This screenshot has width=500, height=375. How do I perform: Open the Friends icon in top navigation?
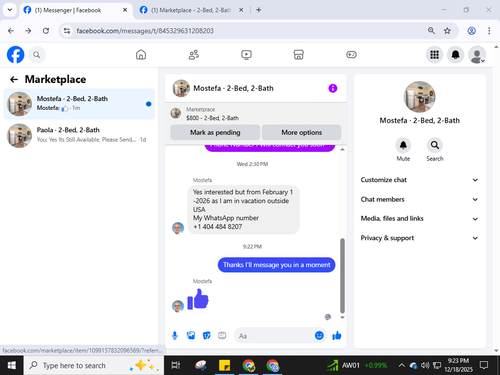(194, 55)
